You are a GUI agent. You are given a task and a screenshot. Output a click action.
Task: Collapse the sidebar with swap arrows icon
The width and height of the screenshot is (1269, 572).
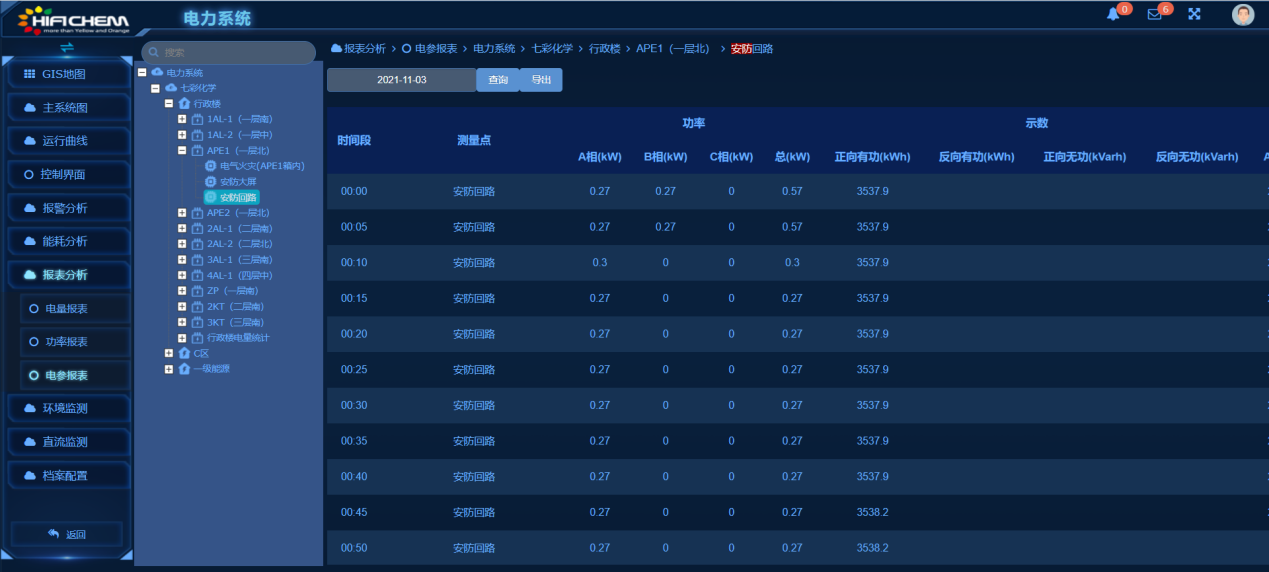tap(67, 48)
